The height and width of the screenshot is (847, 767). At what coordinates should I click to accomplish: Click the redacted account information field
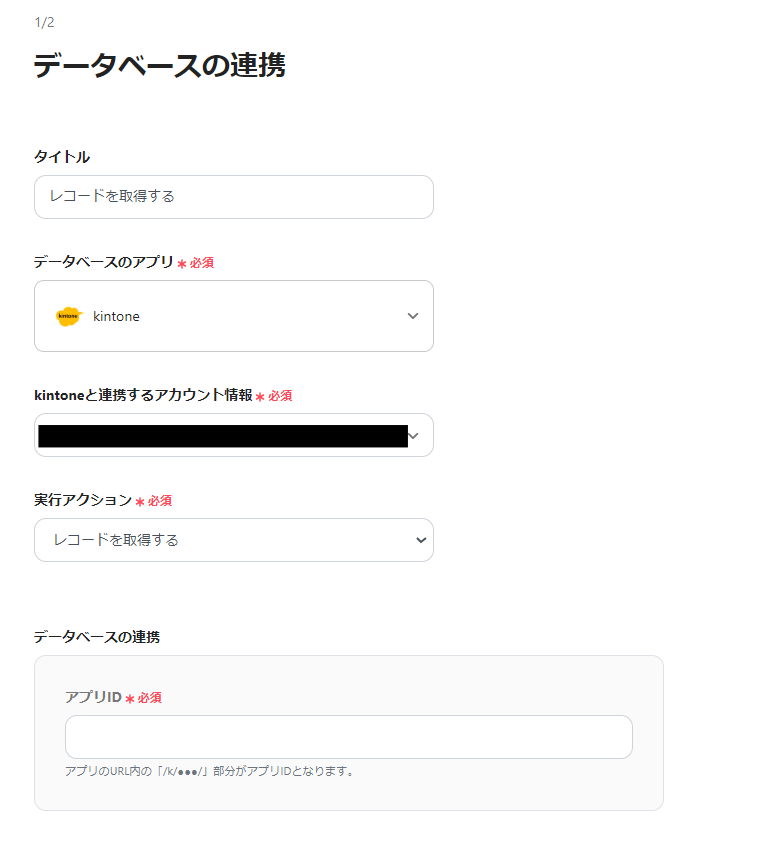point(222,436)
